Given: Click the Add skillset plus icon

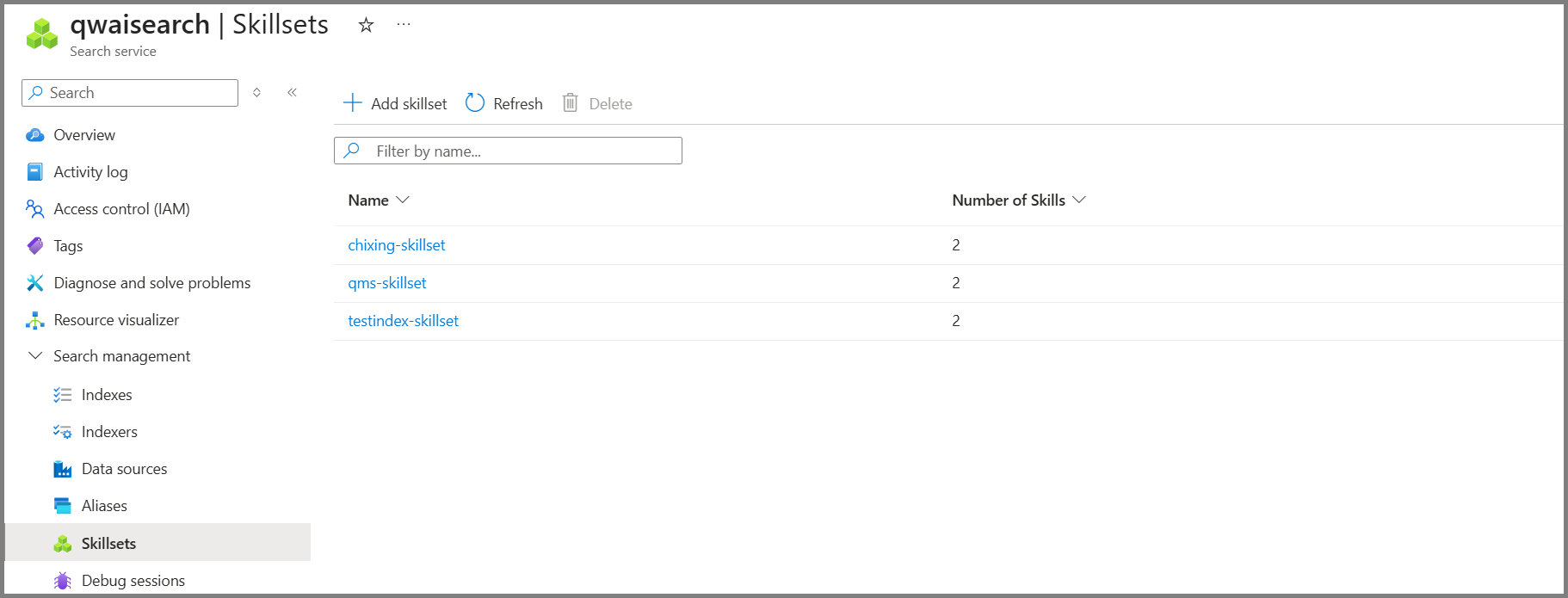Looking at the screenshot, I should click(x=352, y=103).
